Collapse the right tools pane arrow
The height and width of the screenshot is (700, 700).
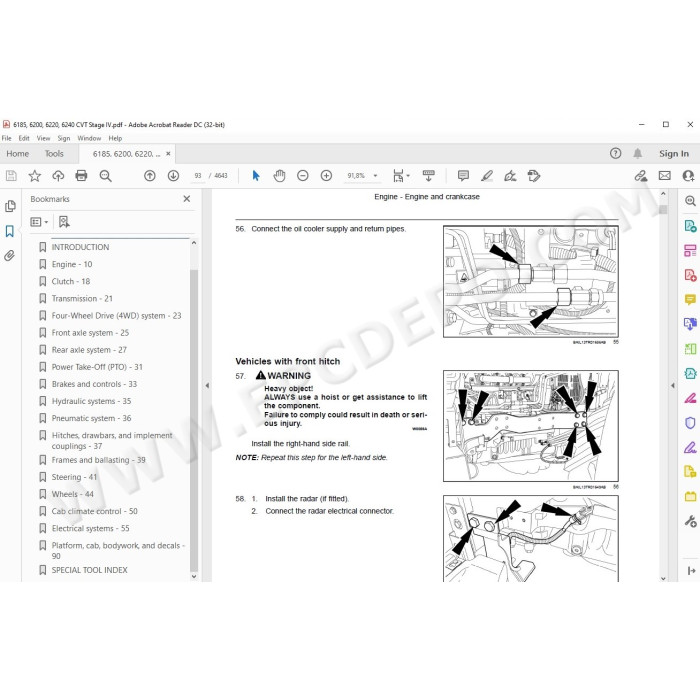(673, 385)
